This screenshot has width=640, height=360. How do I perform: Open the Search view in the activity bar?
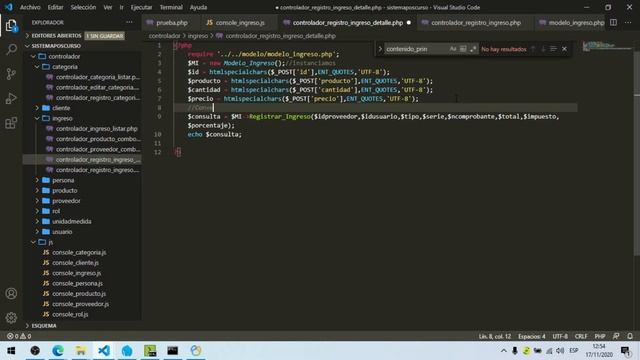(x=11, y=50)
